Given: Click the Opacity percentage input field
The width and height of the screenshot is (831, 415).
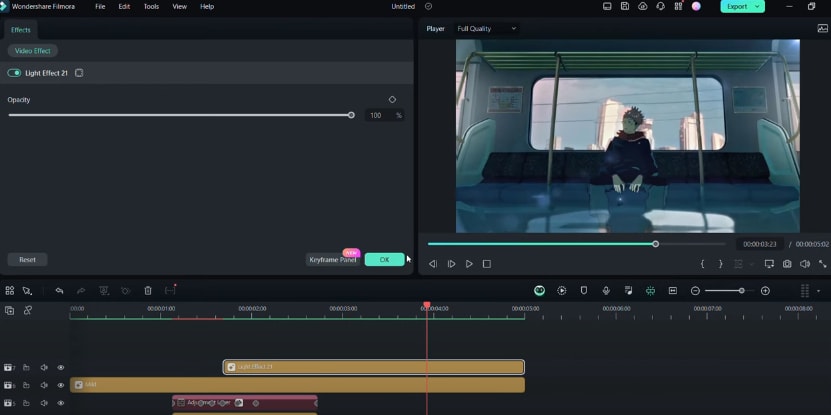Looking at the screenshot, I should (x=377, y=115).
